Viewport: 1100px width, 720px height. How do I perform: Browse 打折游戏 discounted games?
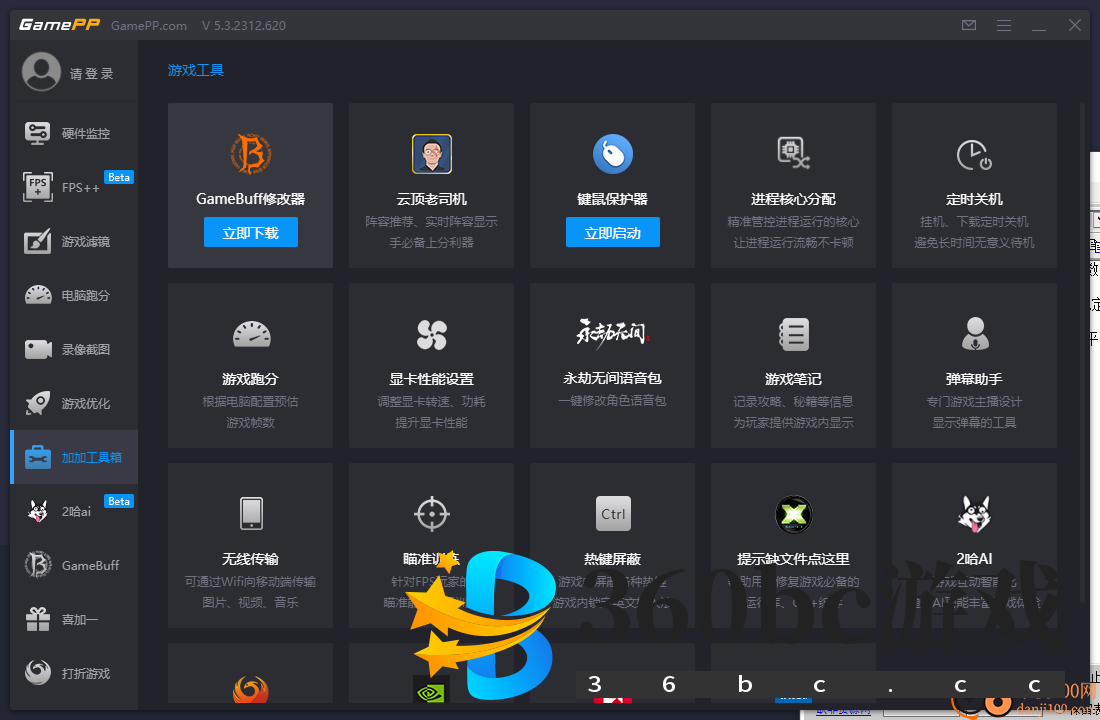(73, 673)
